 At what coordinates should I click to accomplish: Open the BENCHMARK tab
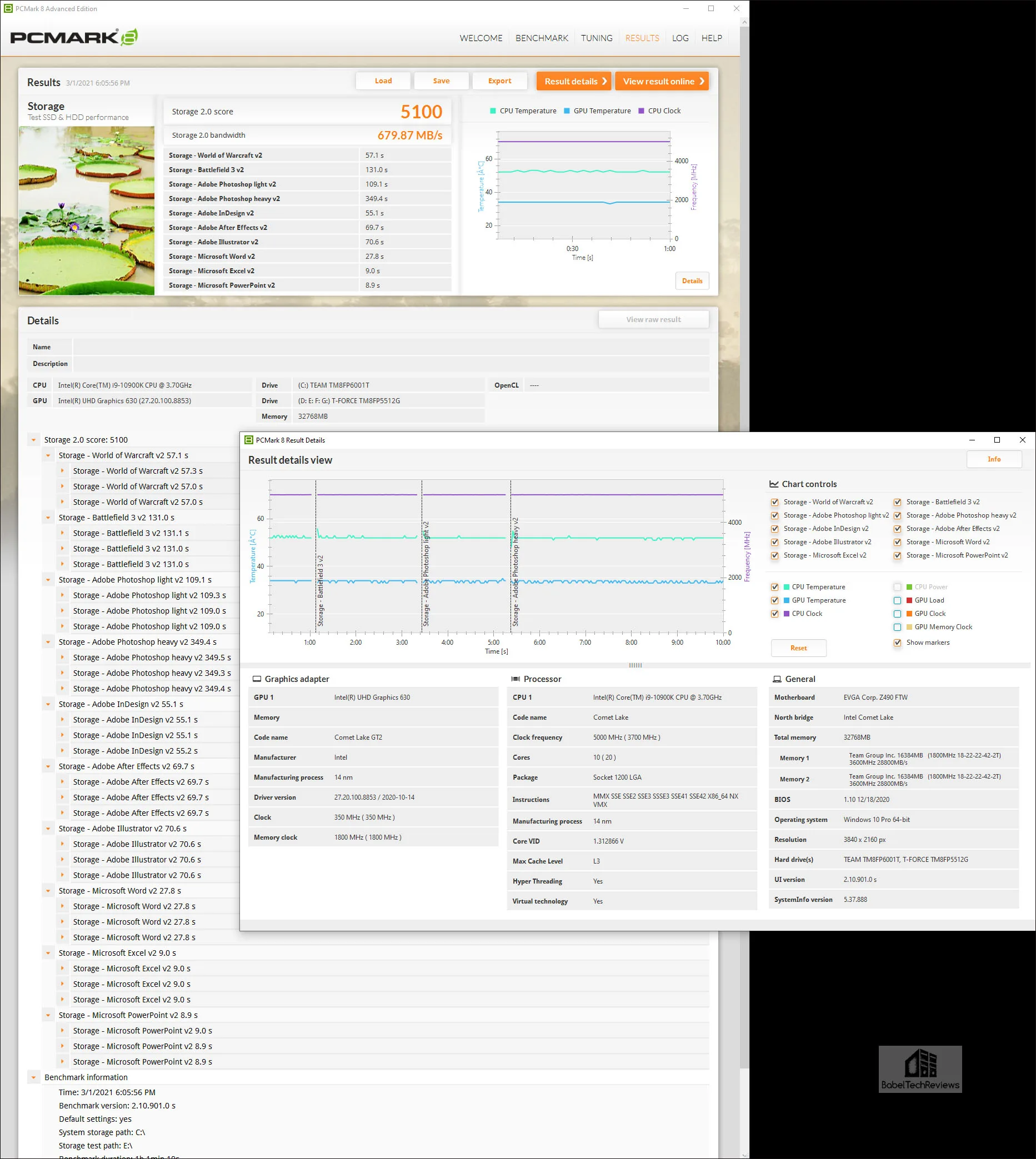pyautogui.click(x=542, y=38)
